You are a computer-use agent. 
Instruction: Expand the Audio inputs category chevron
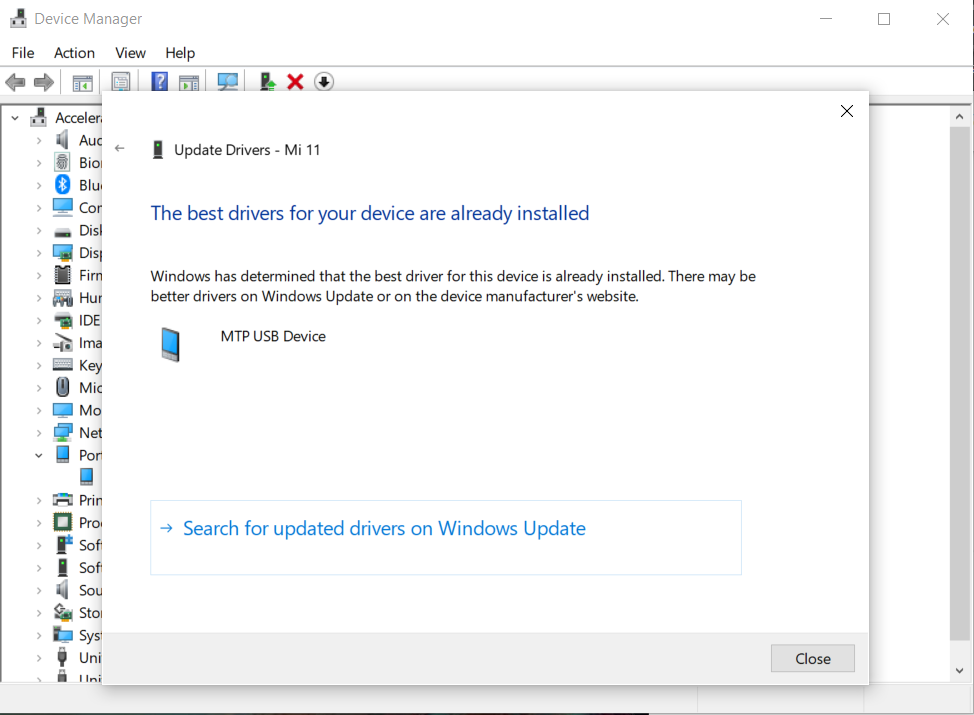coord(39,140)
